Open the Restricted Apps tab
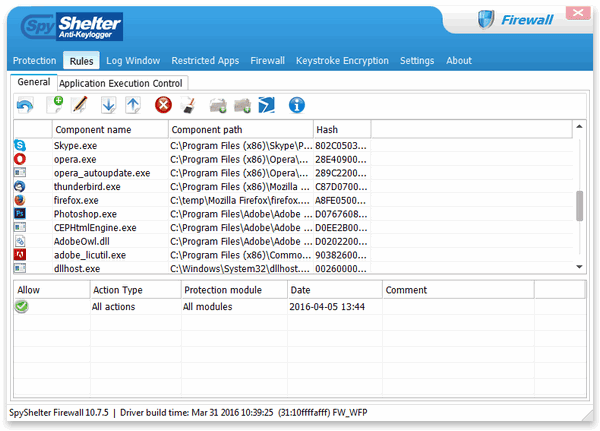 coord(205,60)
